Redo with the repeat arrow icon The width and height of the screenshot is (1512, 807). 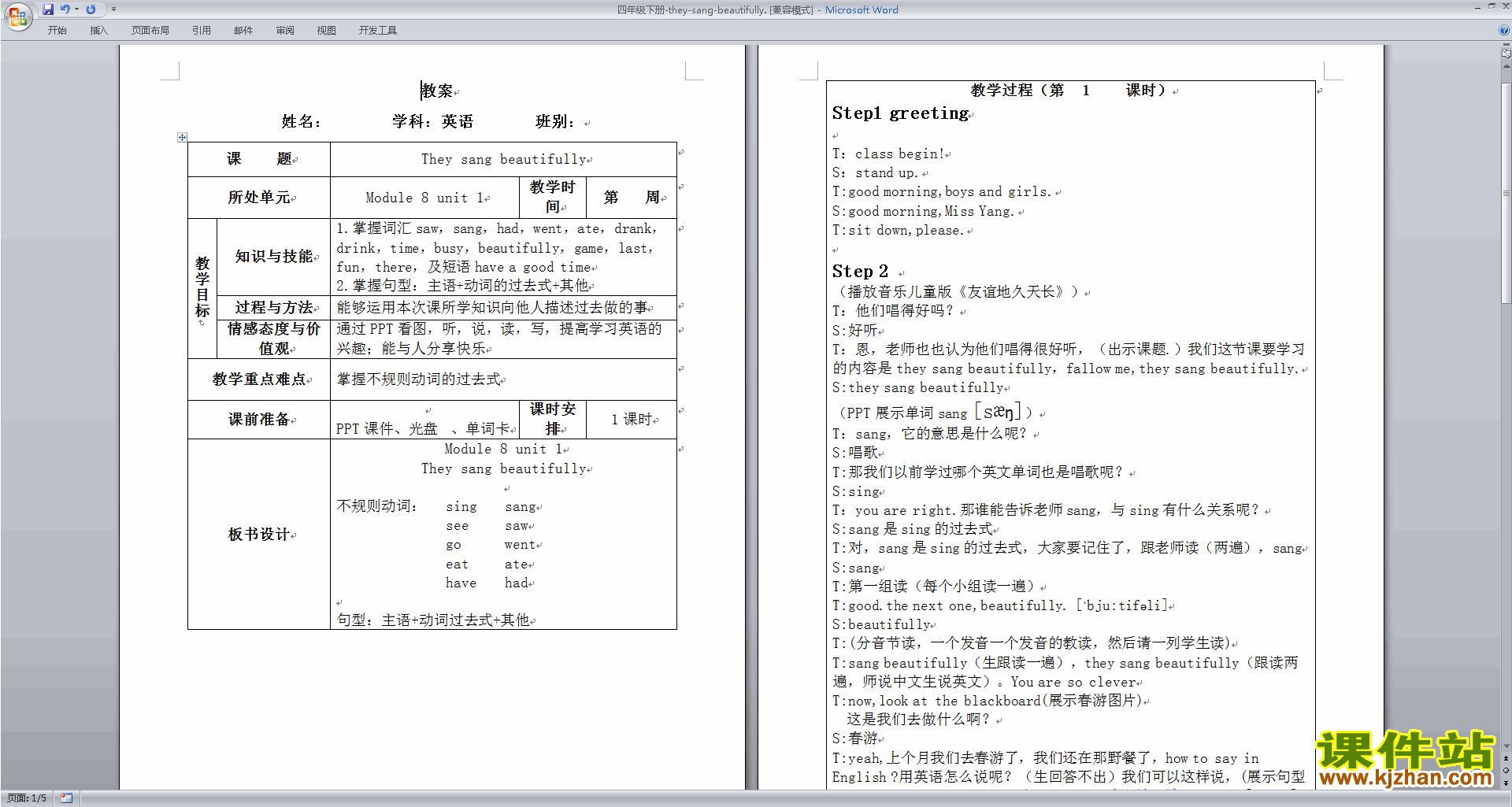point(91,9)
